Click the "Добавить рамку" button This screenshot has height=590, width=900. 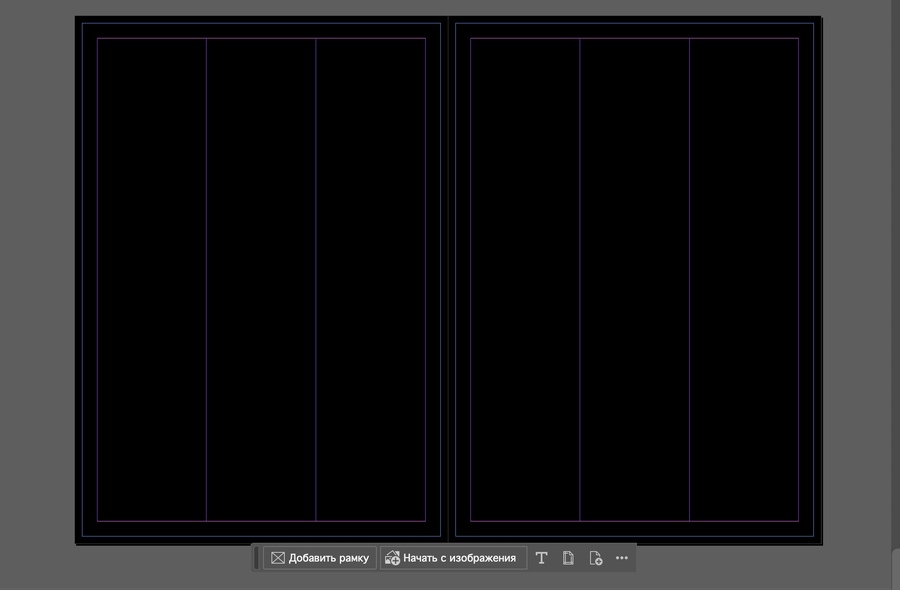point(320,558)
